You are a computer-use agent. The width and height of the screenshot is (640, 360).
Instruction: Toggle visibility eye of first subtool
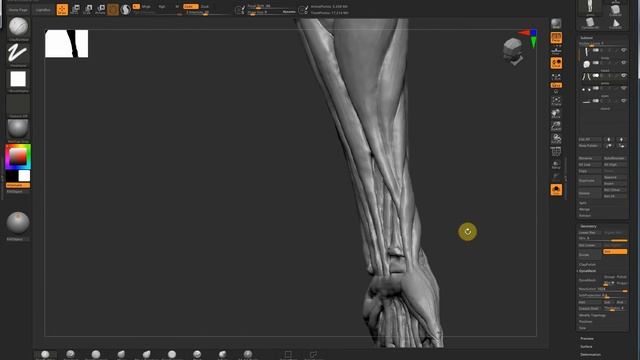point(624,50)
